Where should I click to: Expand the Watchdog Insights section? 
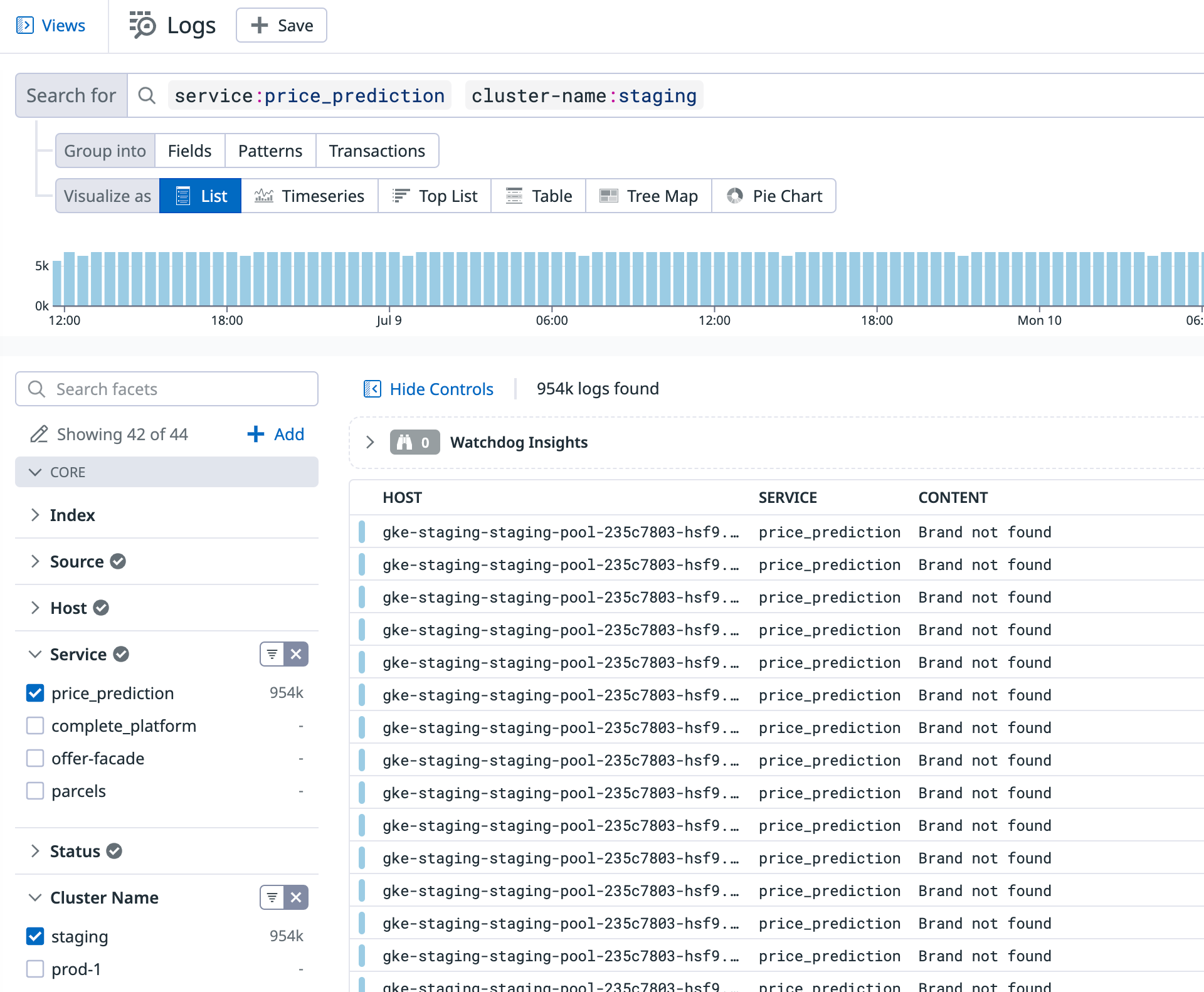(370, 442)
